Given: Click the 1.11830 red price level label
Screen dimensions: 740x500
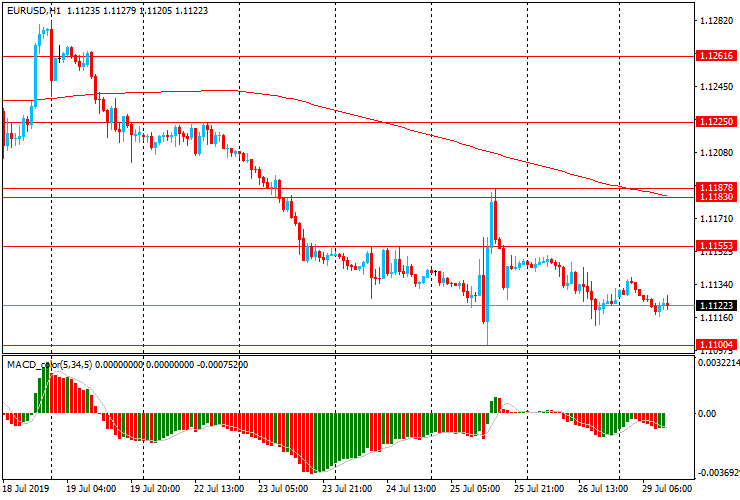Looking at the screenshot, I should pyautogui.click(x=716, y=196).
